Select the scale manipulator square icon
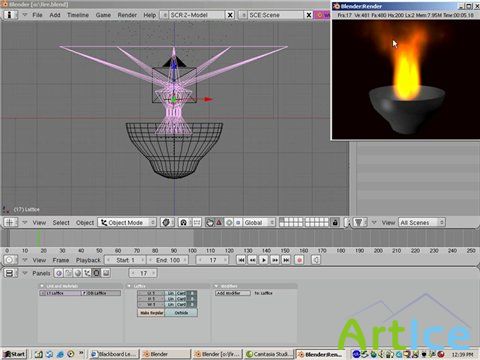Viewport: 480px width, 360px height. tap(238, 222)
